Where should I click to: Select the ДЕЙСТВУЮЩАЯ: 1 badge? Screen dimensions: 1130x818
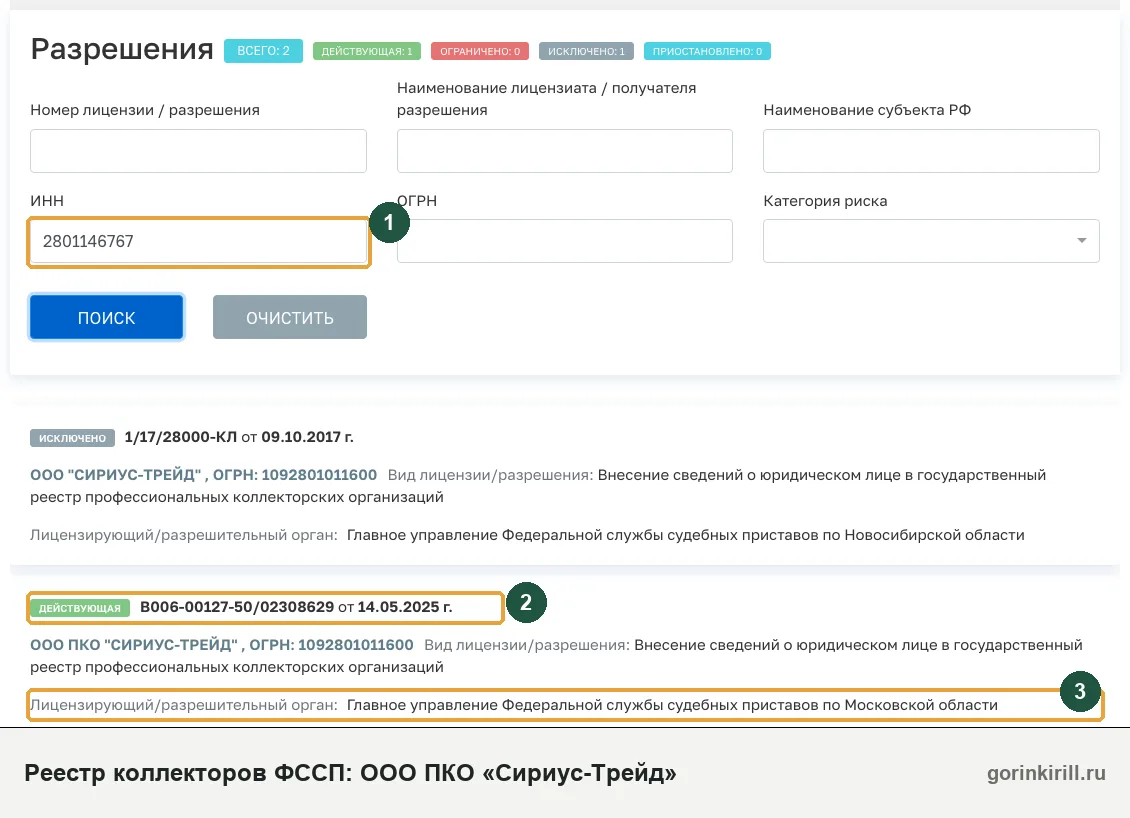click(367, 51)
